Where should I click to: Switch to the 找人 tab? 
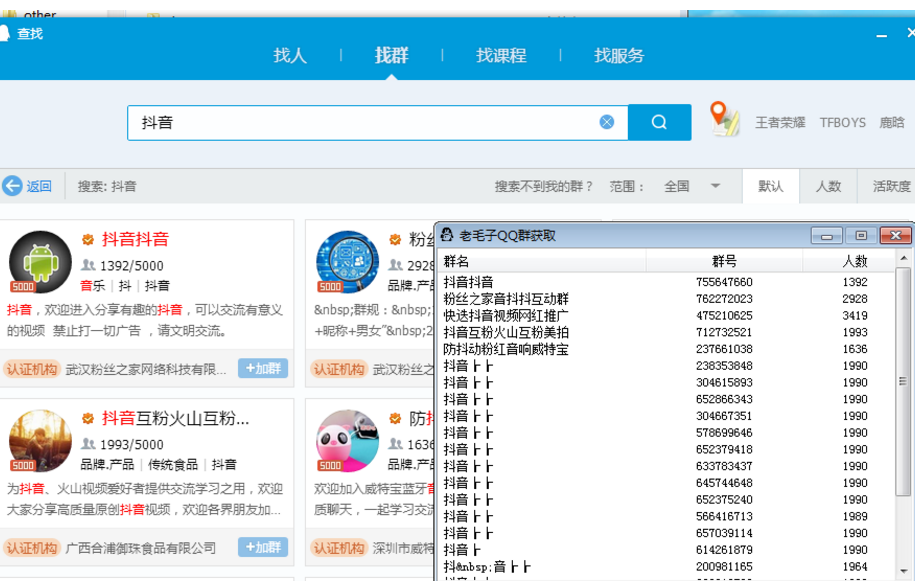(x=290, y=55)
